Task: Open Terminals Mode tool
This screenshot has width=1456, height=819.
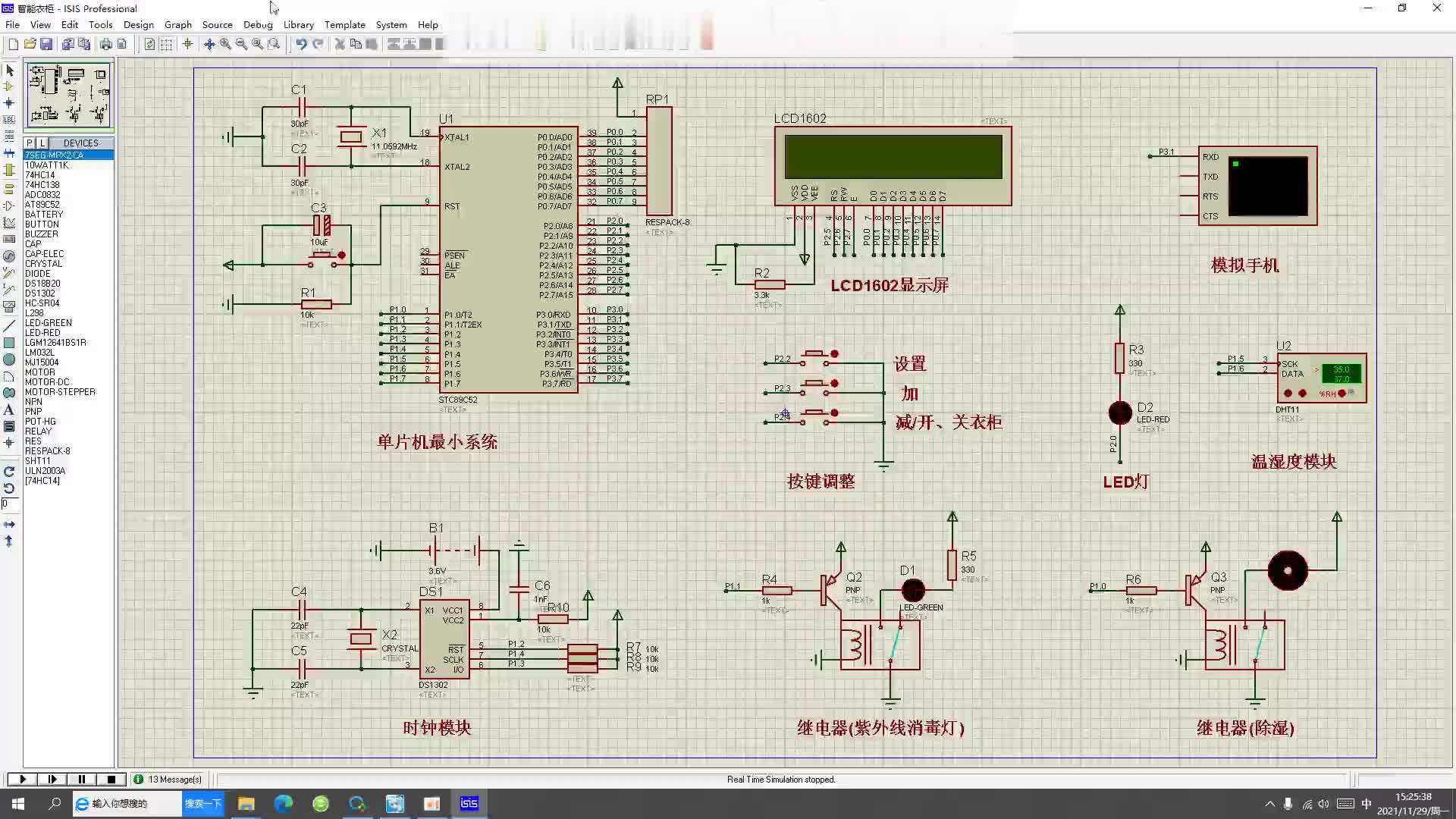Action: point(10,189)
